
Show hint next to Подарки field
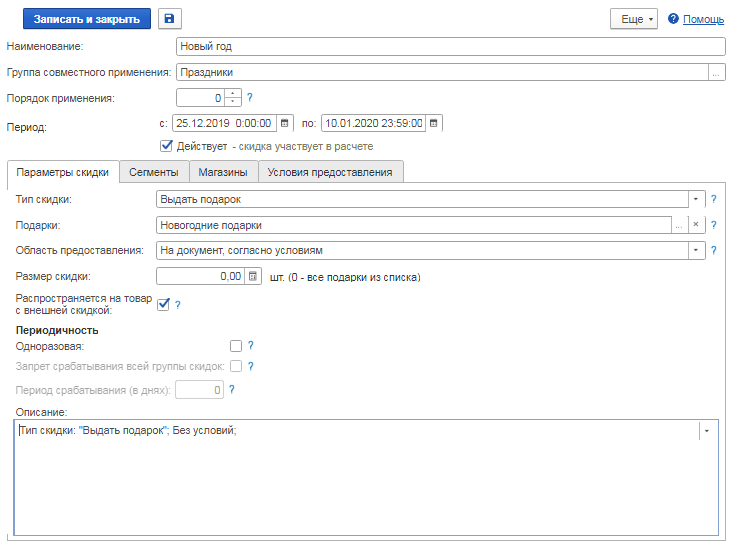click(x=714, y=225)
